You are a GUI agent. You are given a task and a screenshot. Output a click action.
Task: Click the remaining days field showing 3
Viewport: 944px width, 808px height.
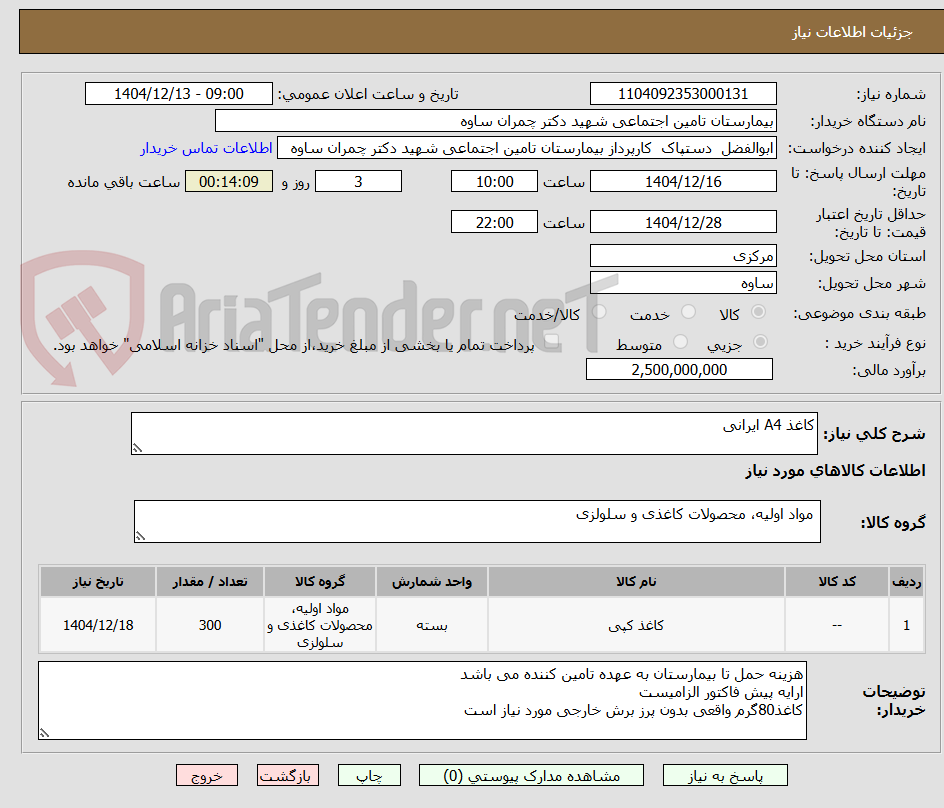358,181
